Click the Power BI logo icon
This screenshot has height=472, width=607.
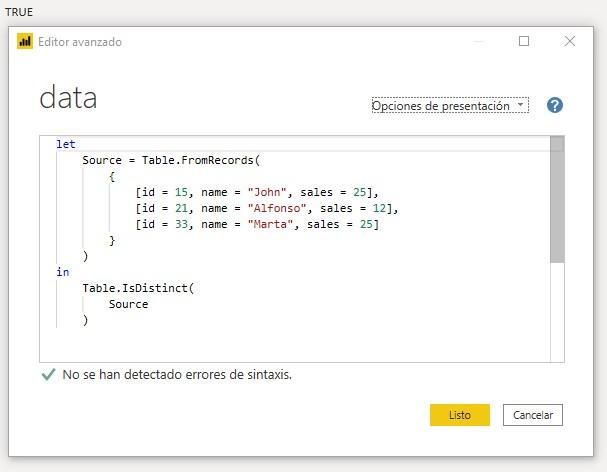tap(25, 41)
